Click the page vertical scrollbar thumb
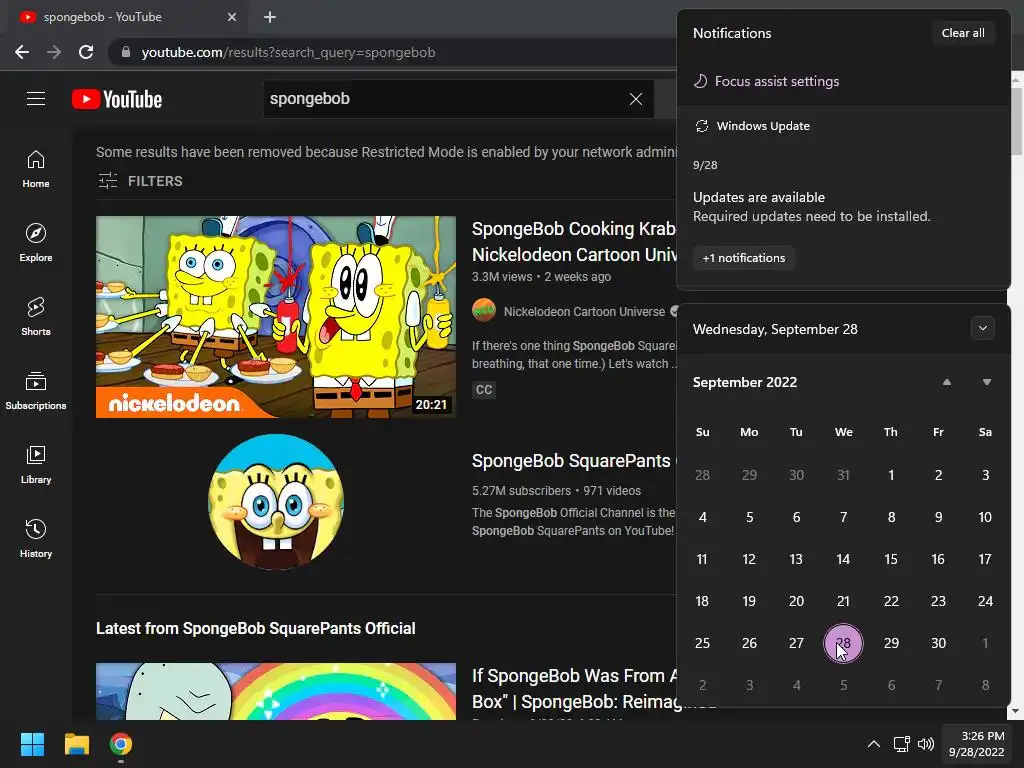The height and width of the screenshot is (768, 1024). (x=1016, y=121)
